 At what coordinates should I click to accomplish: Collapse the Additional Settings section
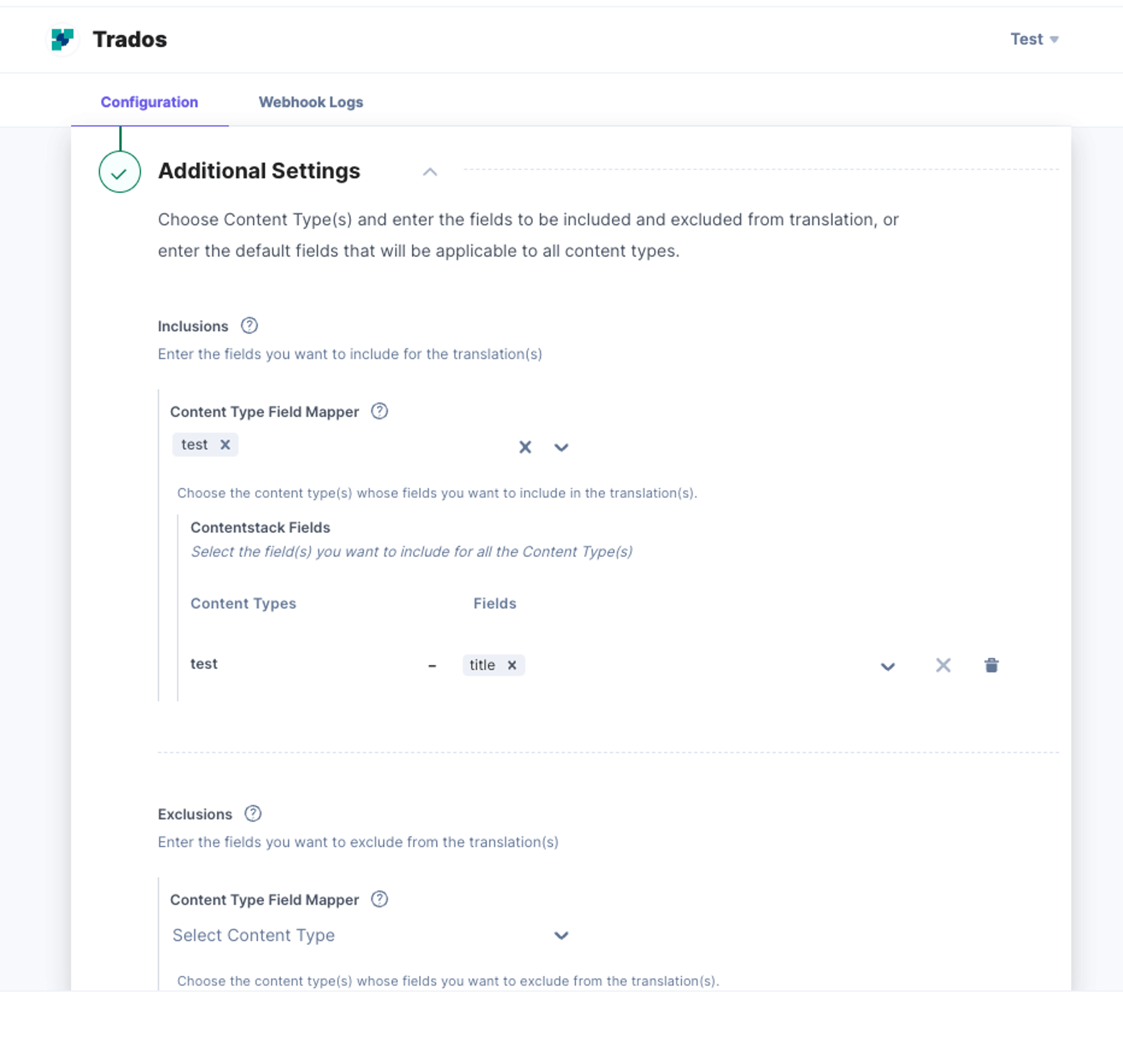coord(430,172)
